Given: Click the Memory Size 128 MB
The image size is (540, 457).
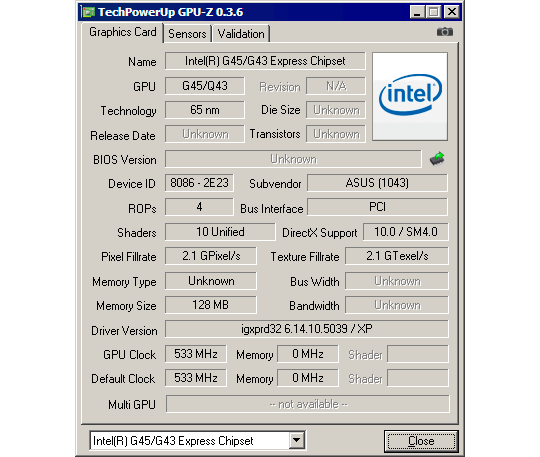Looking at the screenshot, I should [x=211, y=305].
